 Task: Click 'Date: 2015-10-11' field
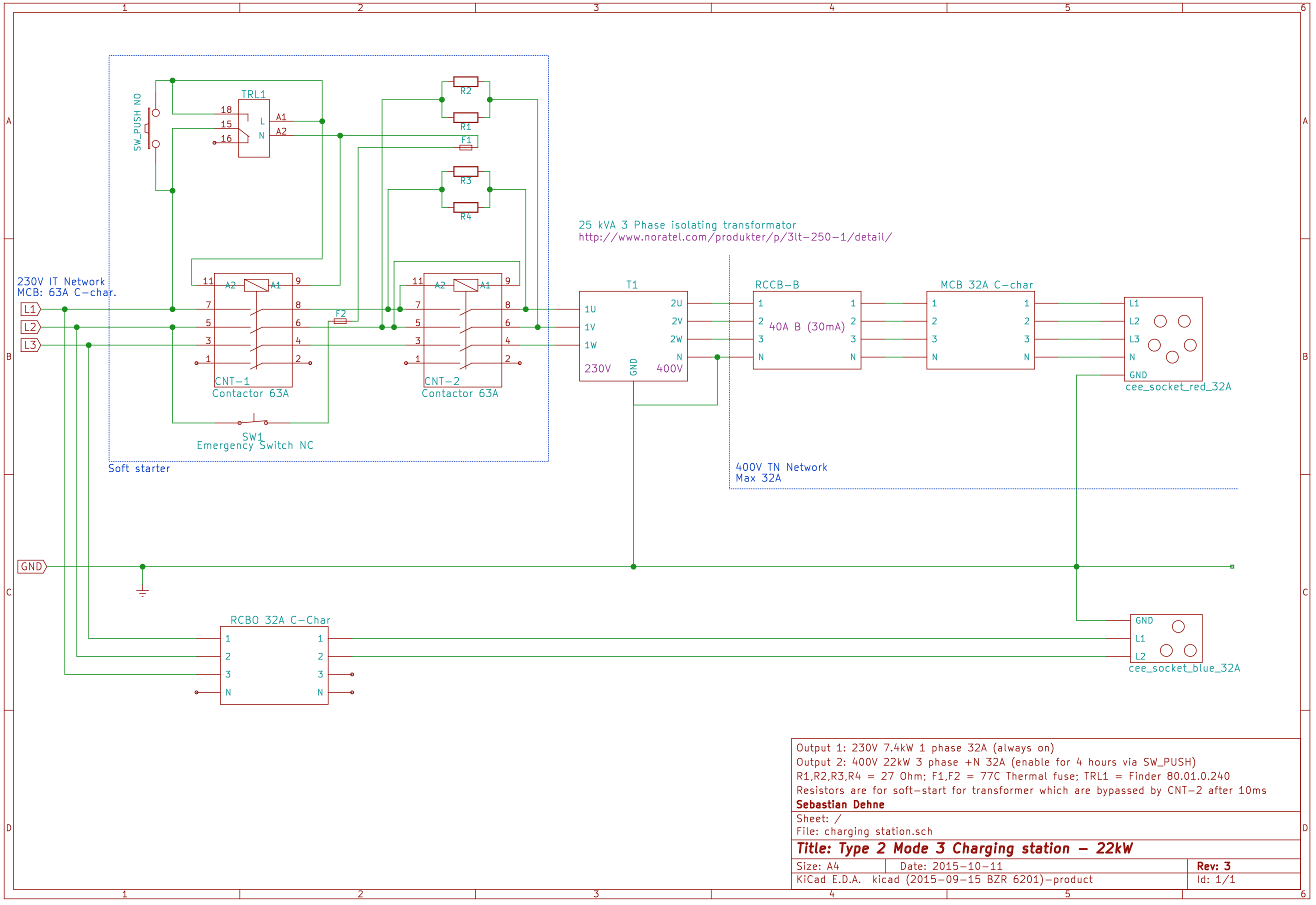pyautogui.click(x=951, y=866)
